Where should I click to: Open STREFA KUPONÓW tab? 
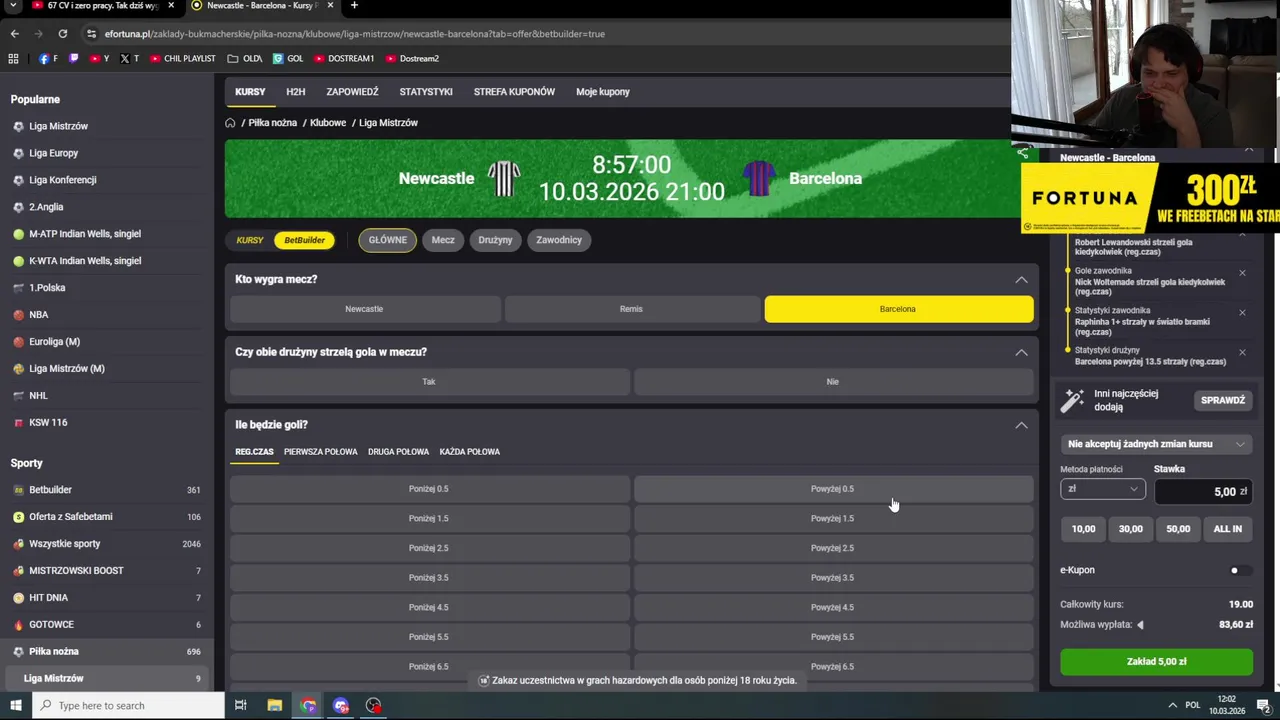(514, 92)
